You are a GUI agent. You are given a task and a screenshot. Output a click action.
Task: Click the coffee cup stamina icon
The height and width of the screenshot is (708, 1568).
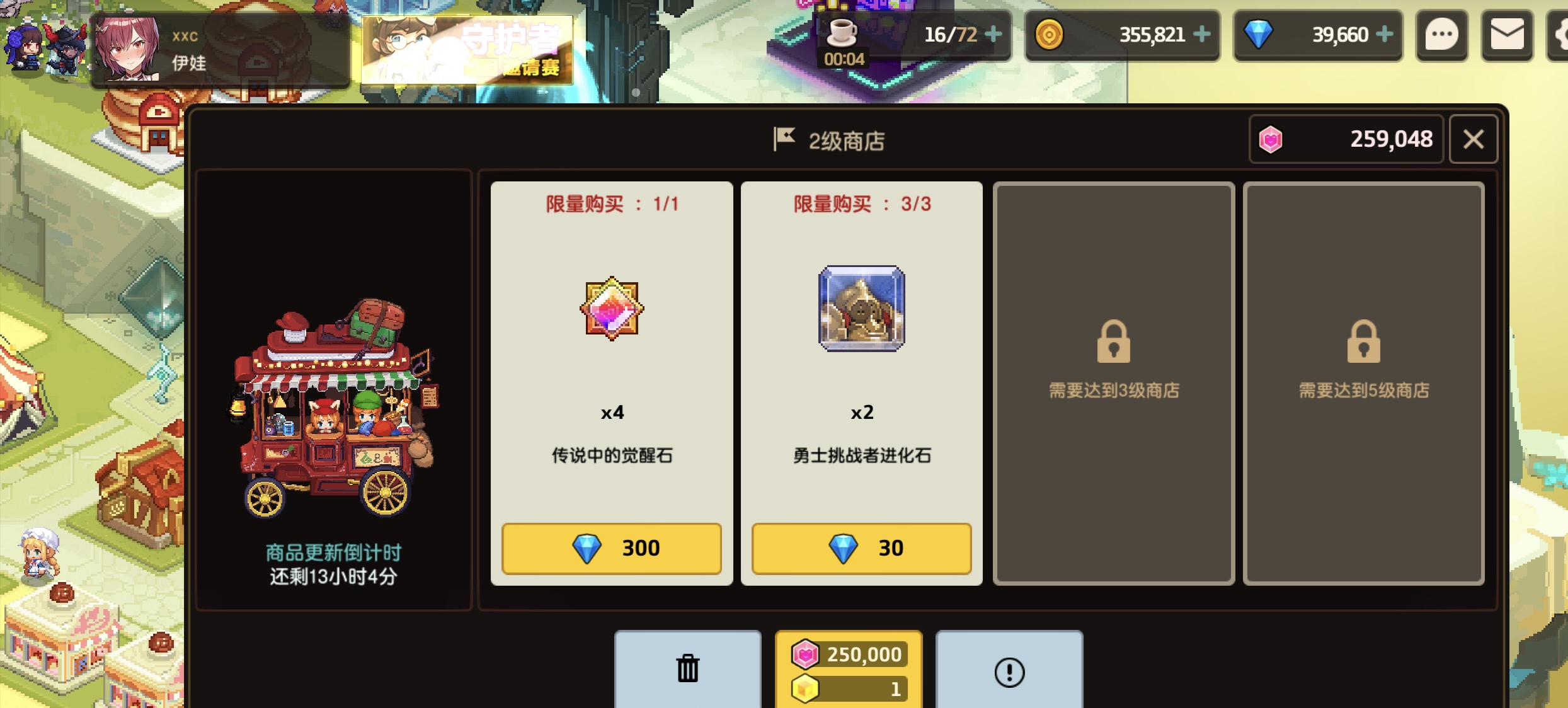(x=842, y=32)
